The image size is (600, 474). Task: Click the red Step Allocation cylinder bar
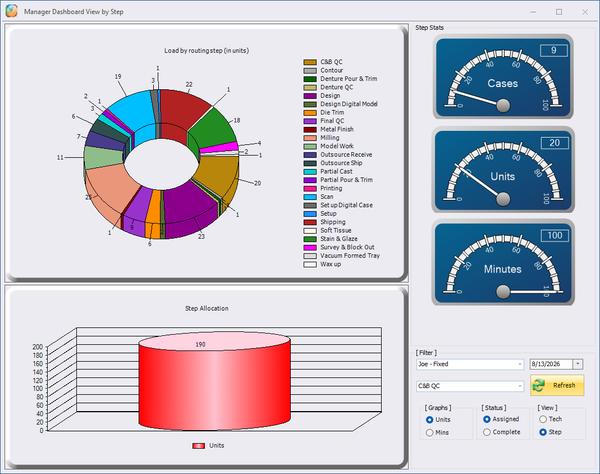pyautogui.click(x=214, y=386)
